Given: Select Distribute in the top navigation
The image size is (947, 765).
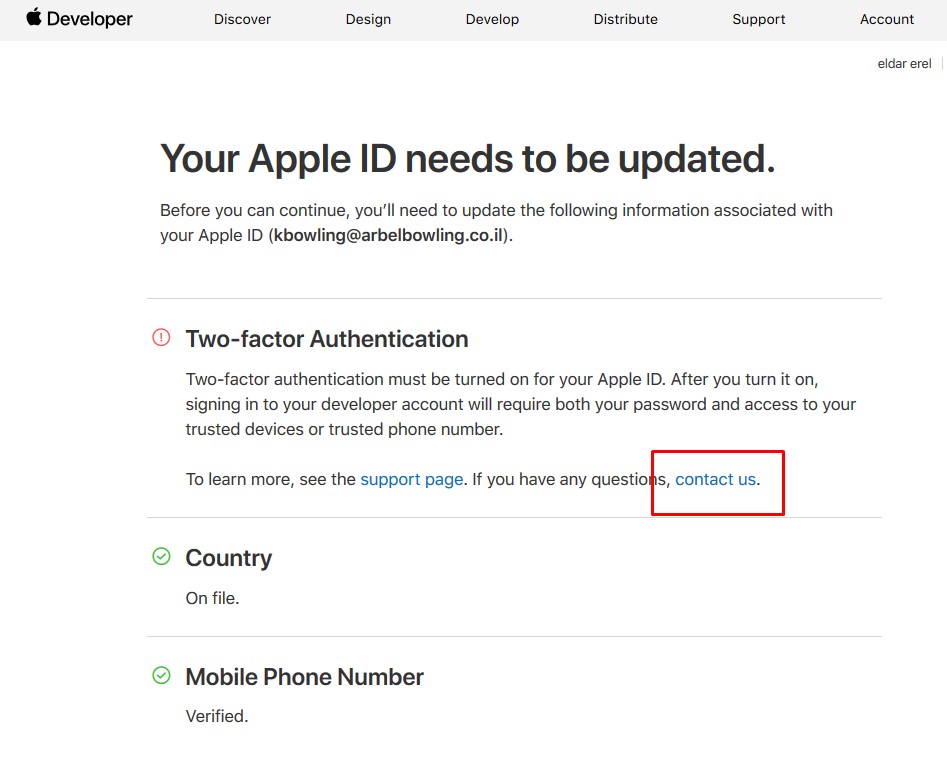Looking at the screenshot, I should (625, 19).
